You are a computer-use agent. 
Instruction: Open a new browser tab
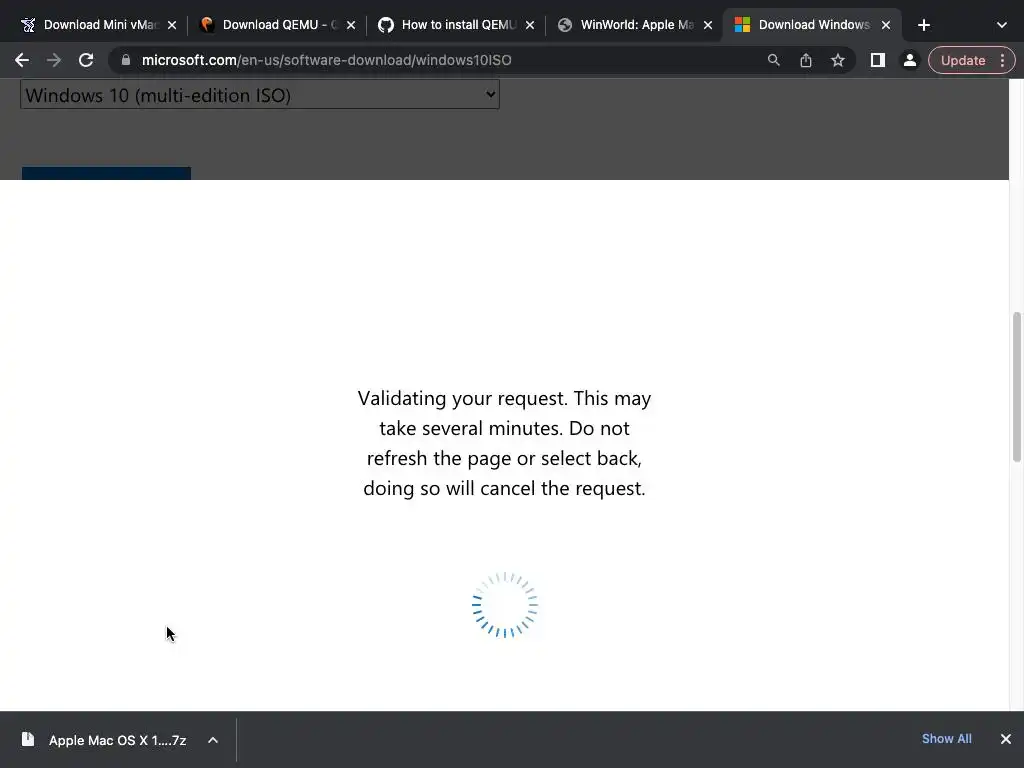pos(923,25)
